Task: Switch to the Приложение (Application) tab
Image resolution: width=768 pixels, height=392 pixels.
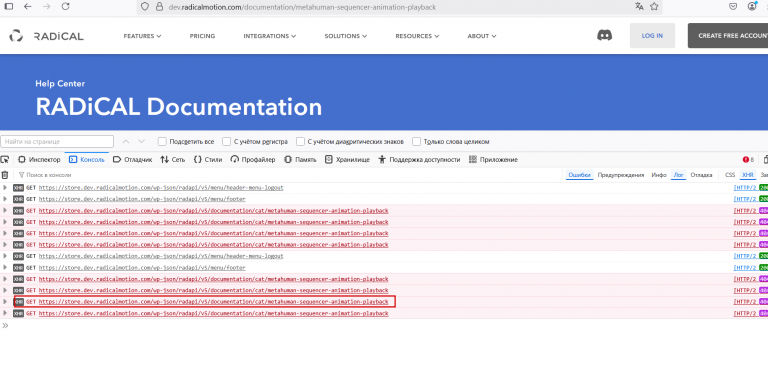Action: click(493, 160)
